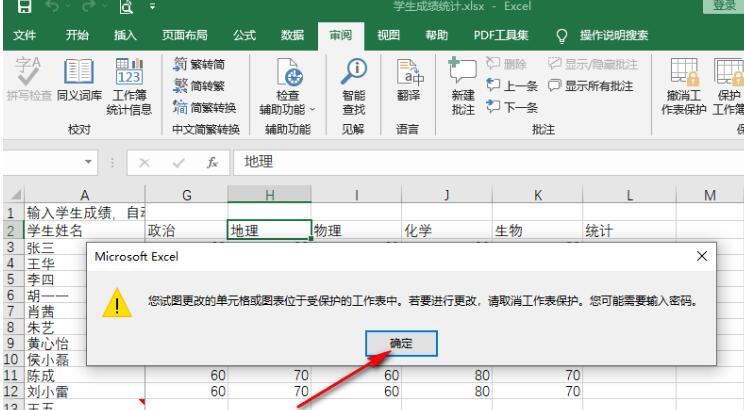Add a 新建批注 new comment
The image size is (744, 410).
(463, 86)
